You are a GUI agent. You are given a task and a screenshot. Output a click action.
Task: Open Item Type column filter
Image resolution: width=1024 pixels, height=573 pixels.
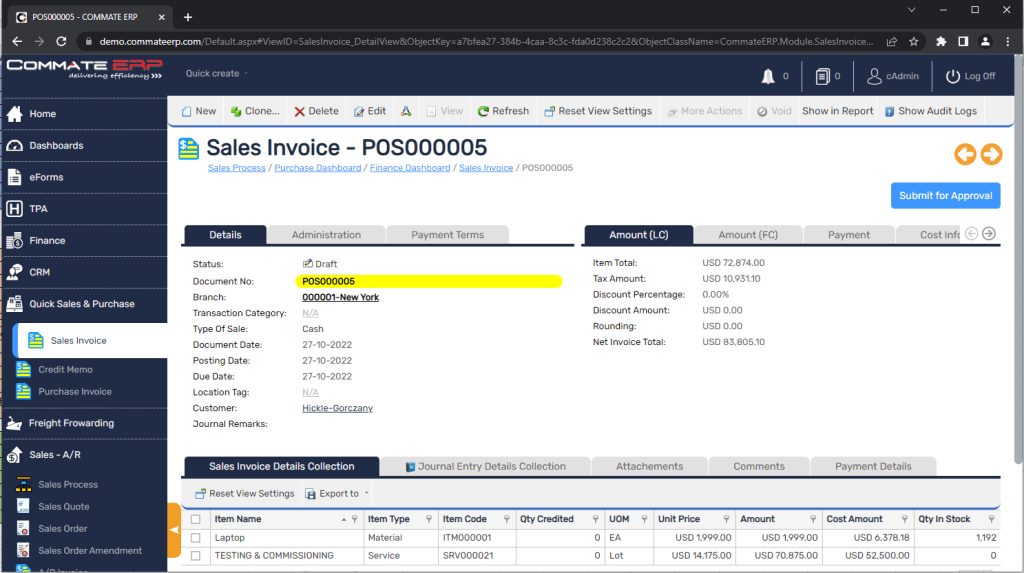pos(429,519)
